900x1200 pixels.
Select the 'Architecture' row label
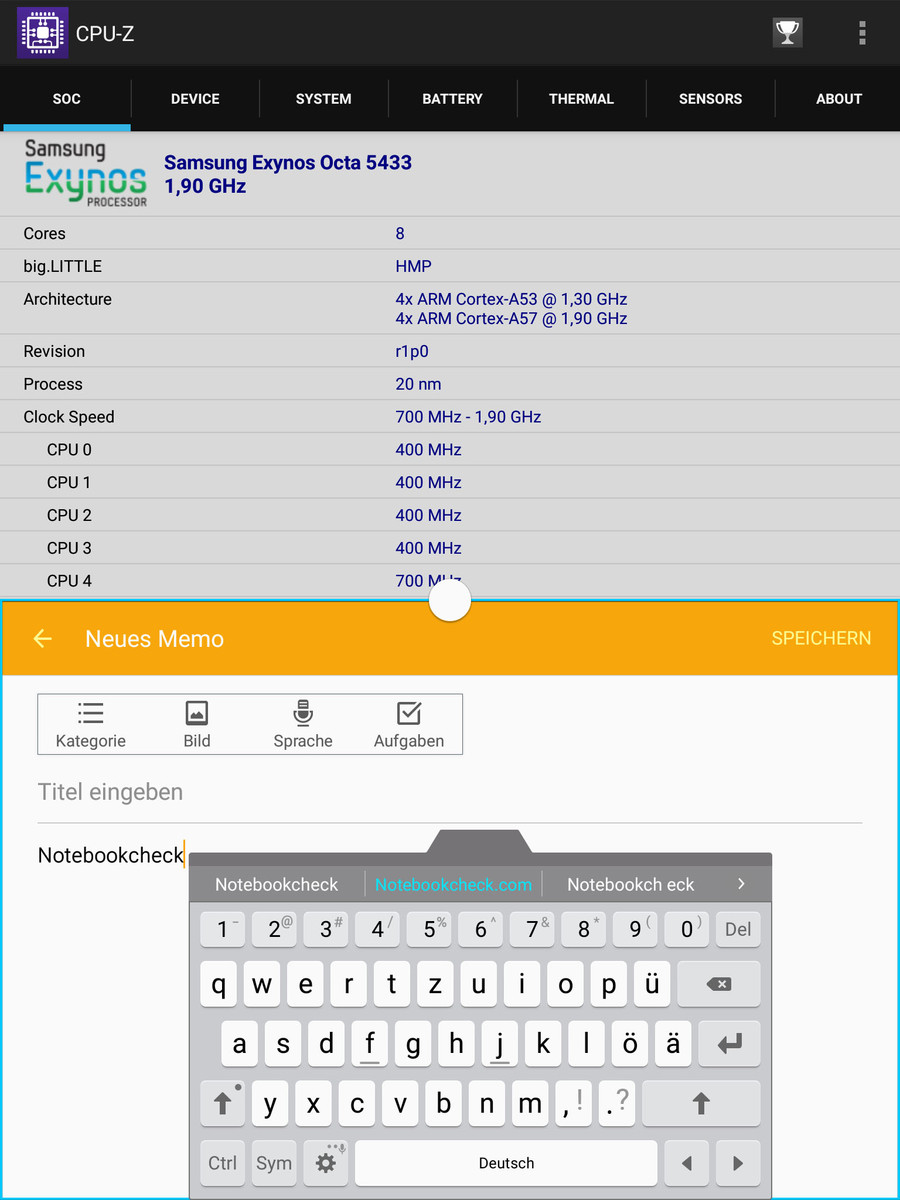click(x=68, y=299)
